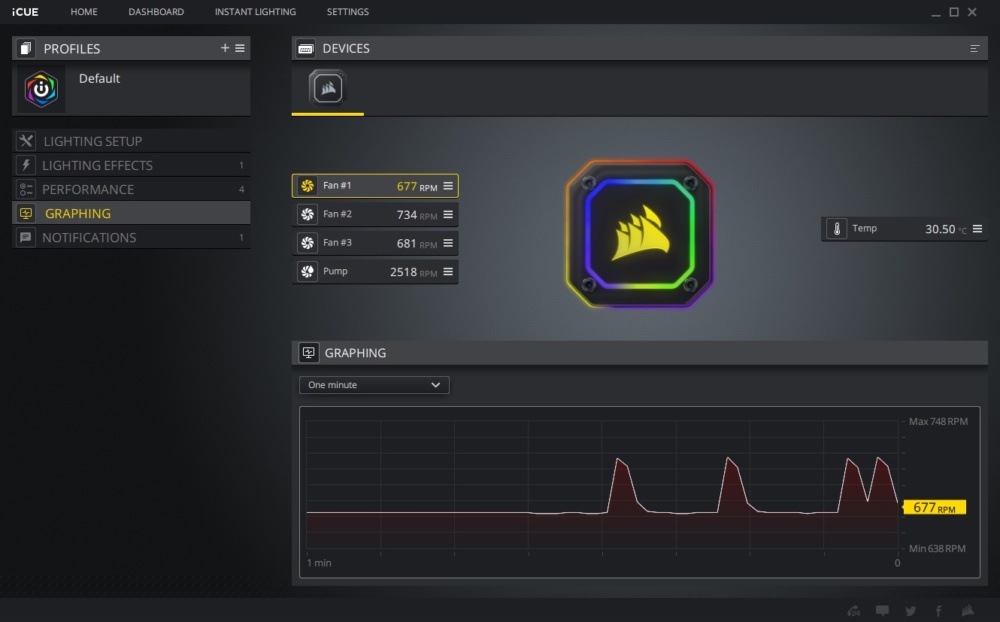
Task: Click the Min 638 RPM label
Action: click(x=937, y=548)
